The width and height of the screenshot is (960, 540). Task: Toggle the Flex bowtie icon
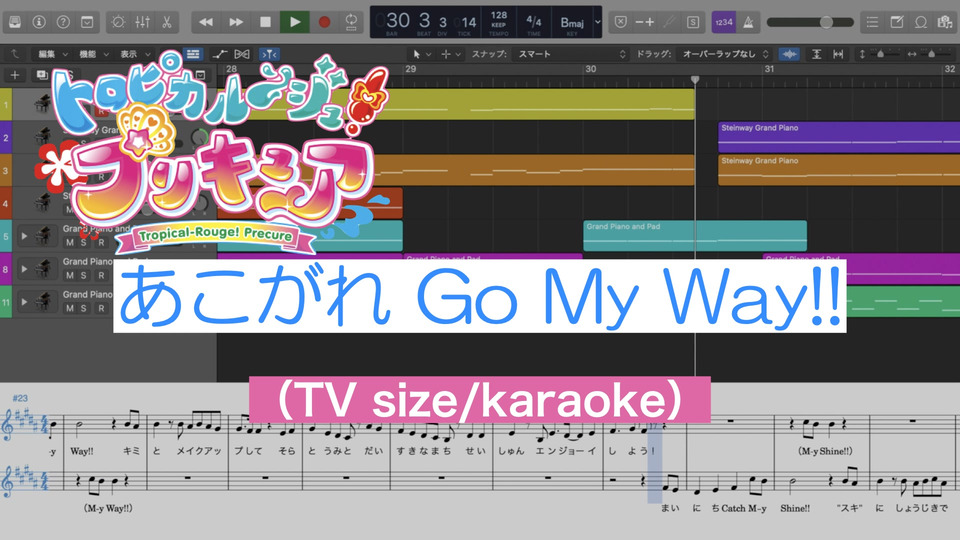(x=242, y=54)
